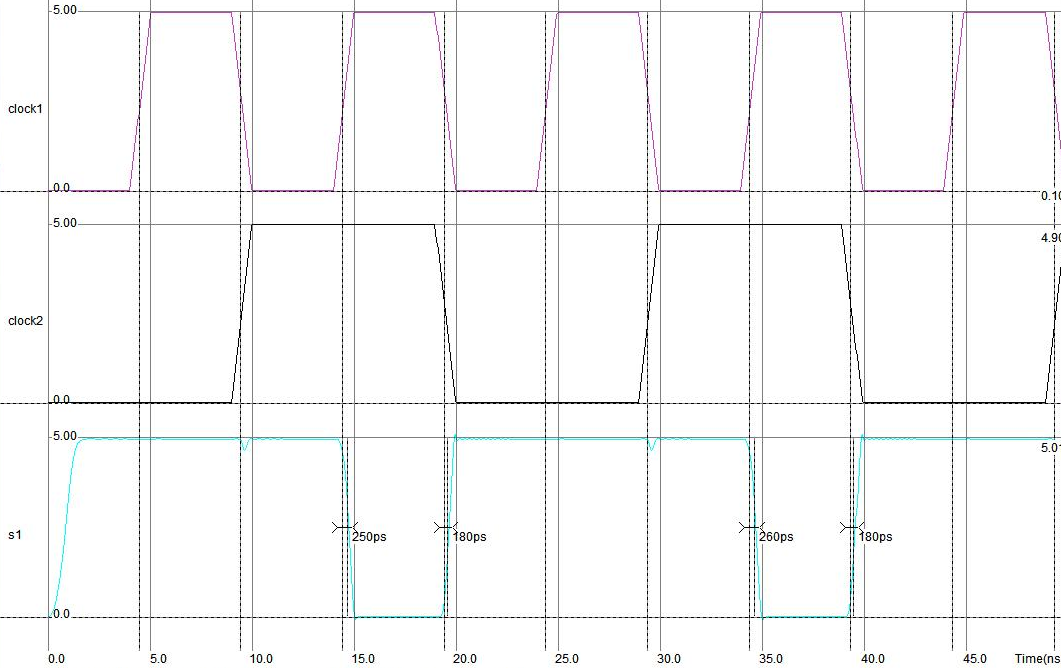This screenshot has width=1061, height=668.
Task: Click the 0.0 voltage label of s1
Action: click(61, 614)
